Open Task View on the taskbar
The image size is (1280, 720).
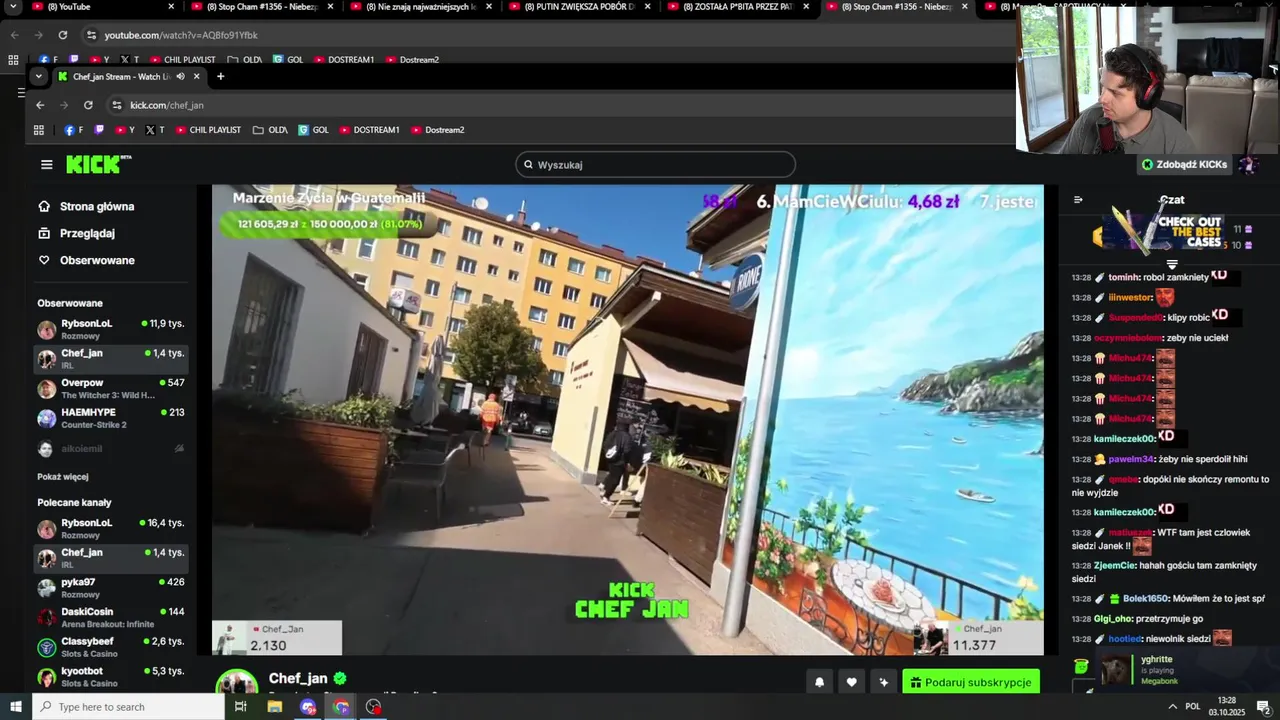pos(241,707)
